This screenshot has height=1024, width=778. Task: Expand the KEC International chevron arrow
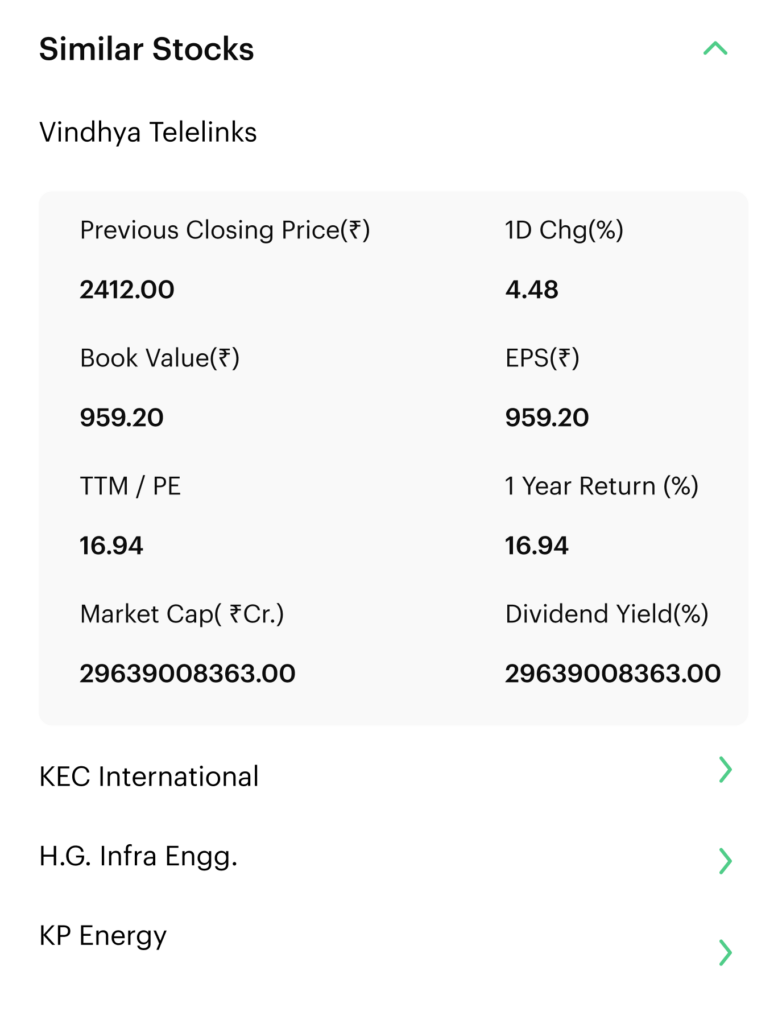point(726,770)
